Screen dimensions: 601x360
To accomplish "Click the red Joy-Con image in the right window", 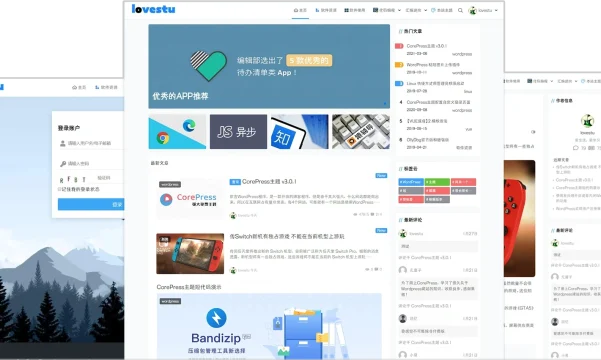I will [519, 218].
